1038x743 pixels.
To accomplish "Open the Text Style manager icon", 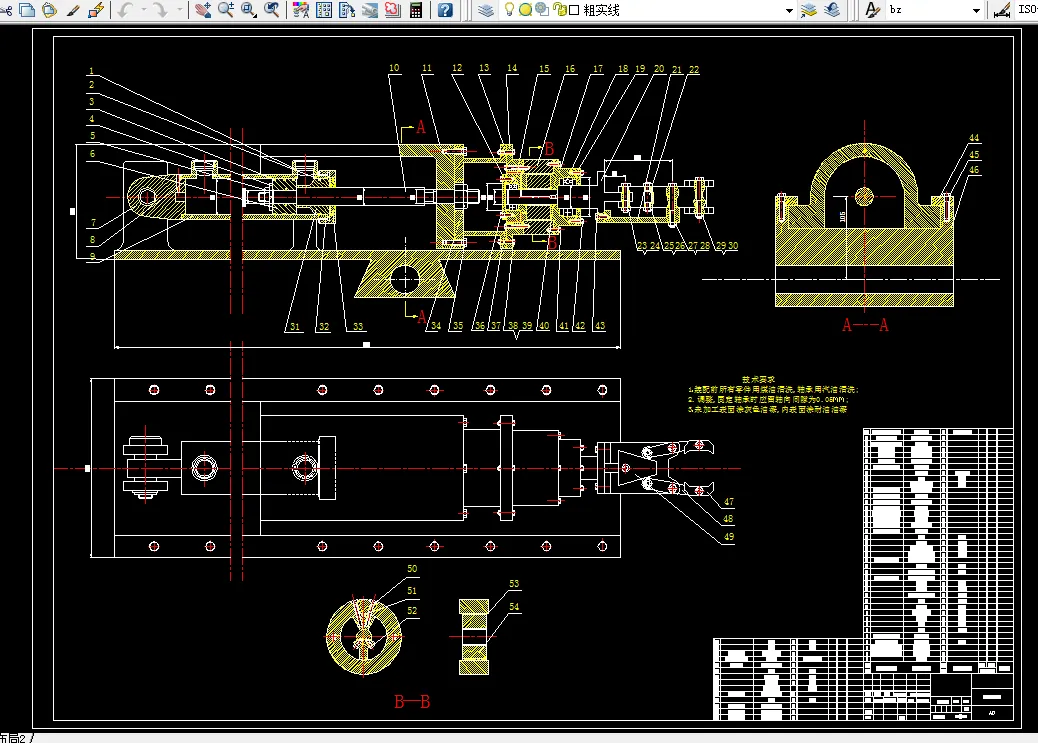I will tap(873, 10).
